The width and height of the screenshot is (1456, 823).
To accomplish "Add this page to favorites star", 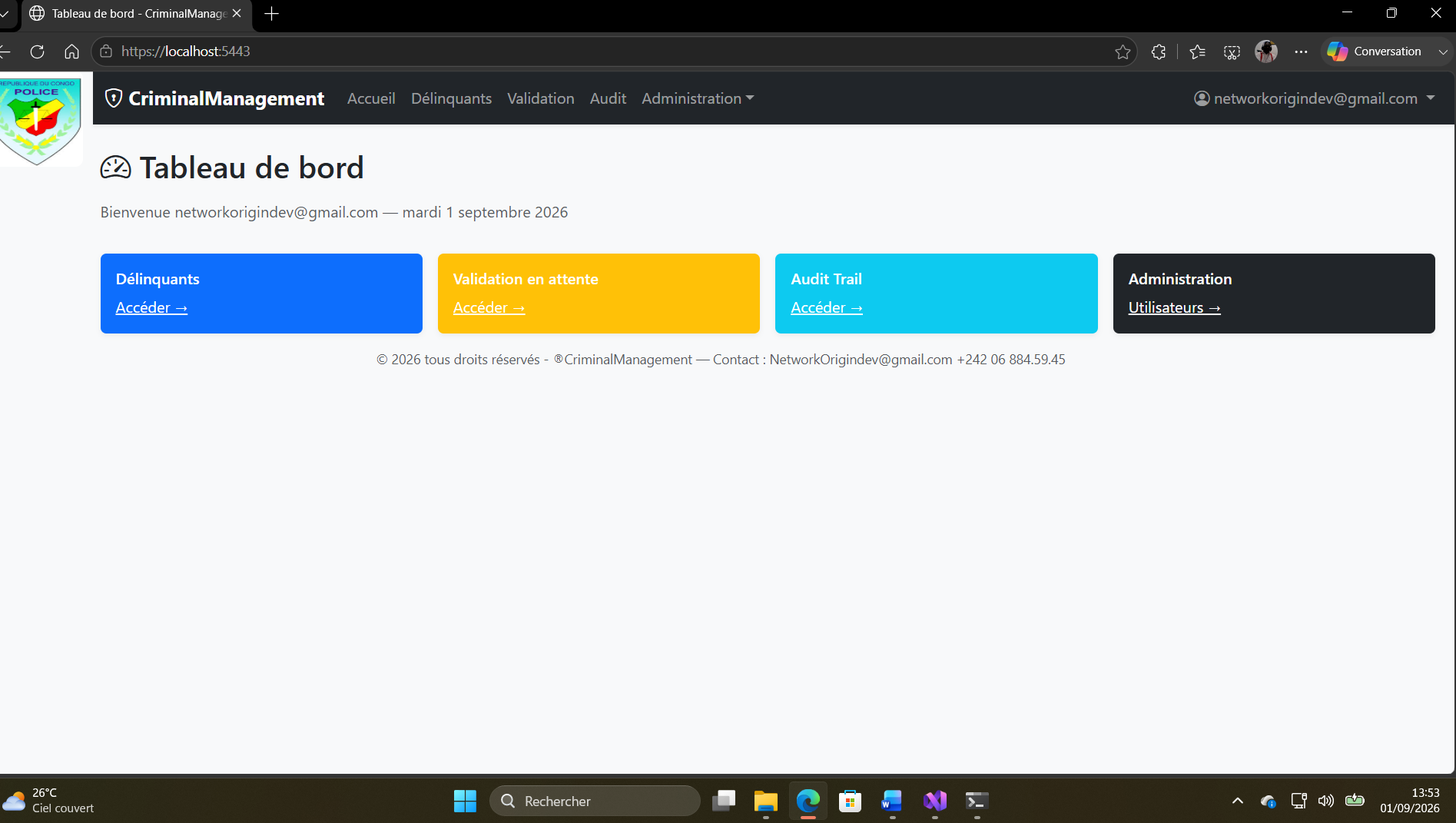I will tap(1123, 51).
